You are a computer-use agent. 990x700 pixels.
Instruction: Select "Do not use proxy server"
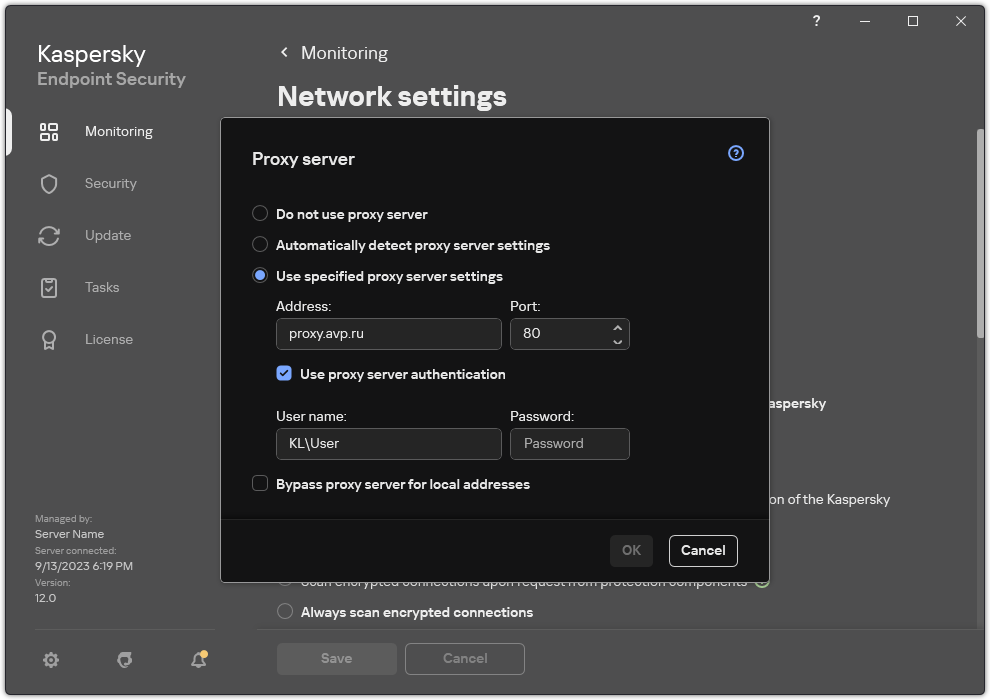pyautogui.click(x=260, y=213)
